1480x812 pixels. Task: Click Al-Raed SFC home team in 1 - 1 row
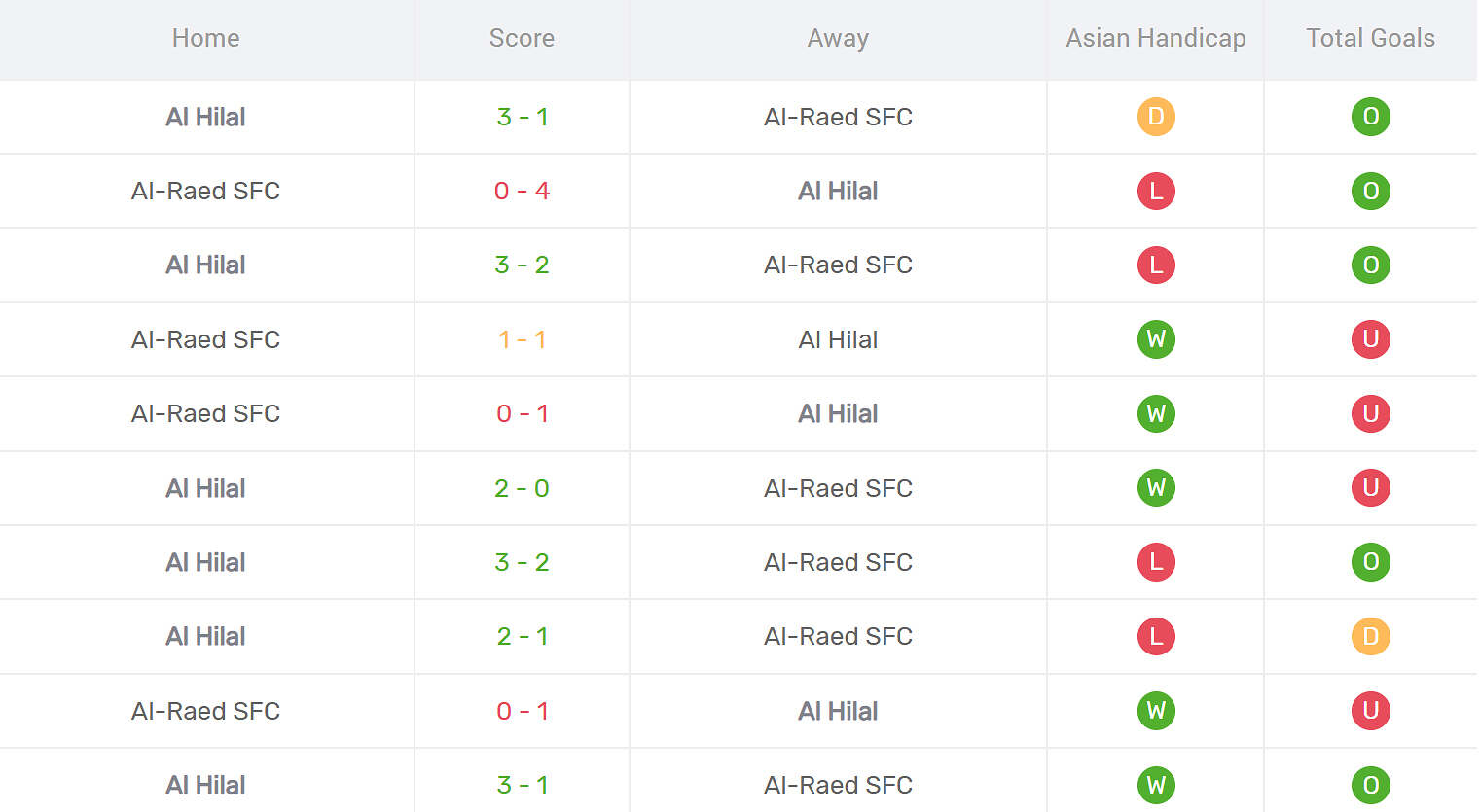(x=205, y=339)
